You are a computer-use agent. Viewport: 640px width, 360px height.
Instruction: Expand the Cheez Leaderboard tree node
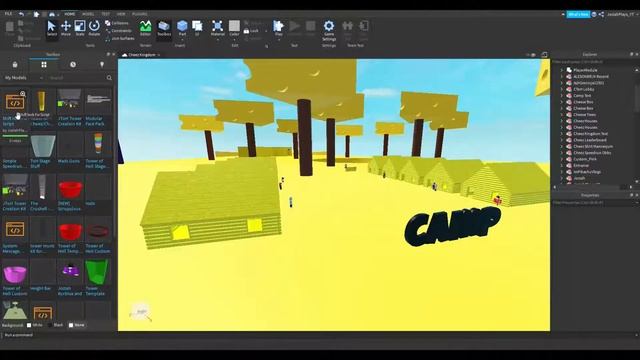coord(562,140)
